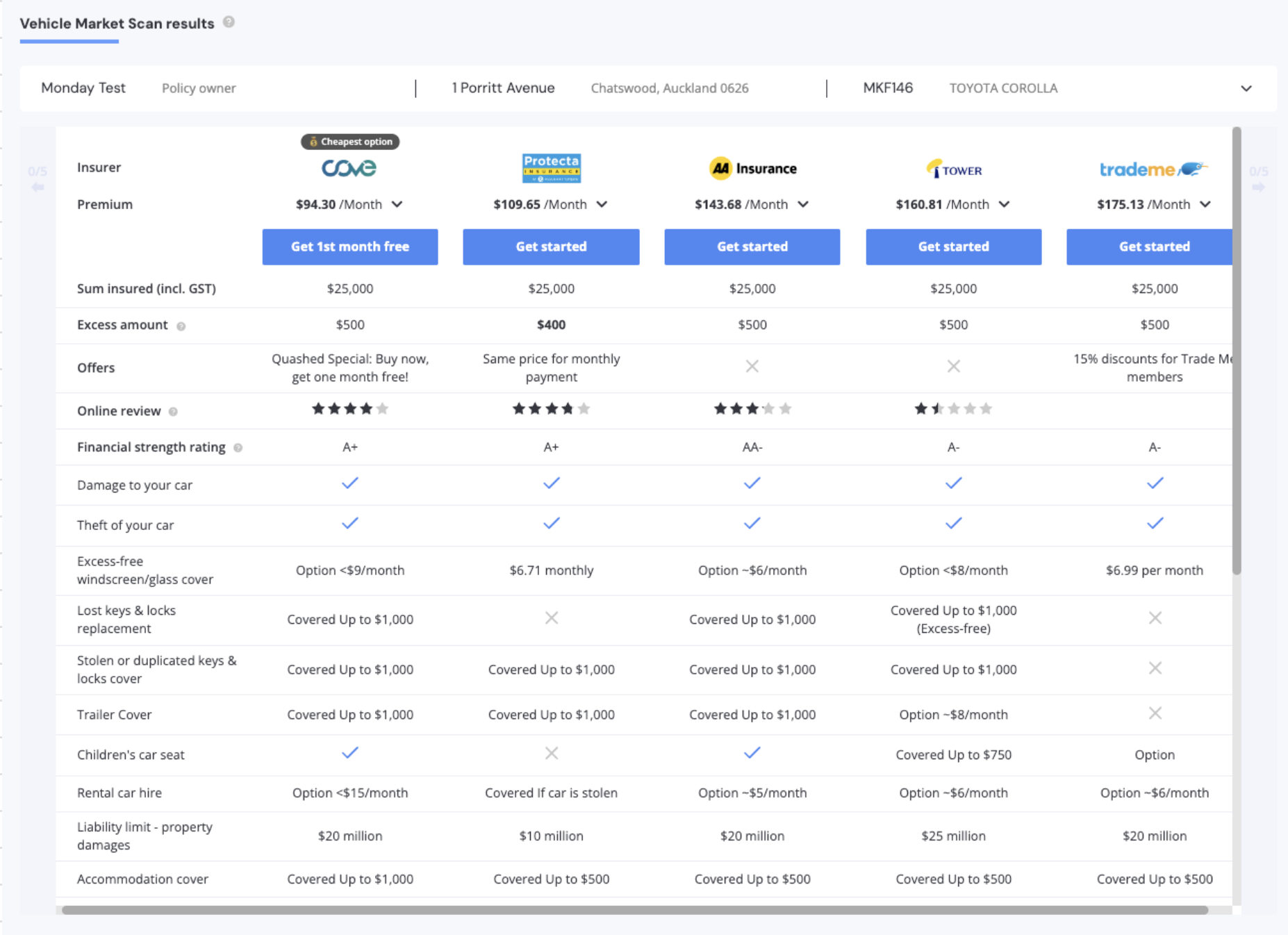Click Get started under Protecta
This screenshot has width=1288, height=935.
click(x=552, y=247)
